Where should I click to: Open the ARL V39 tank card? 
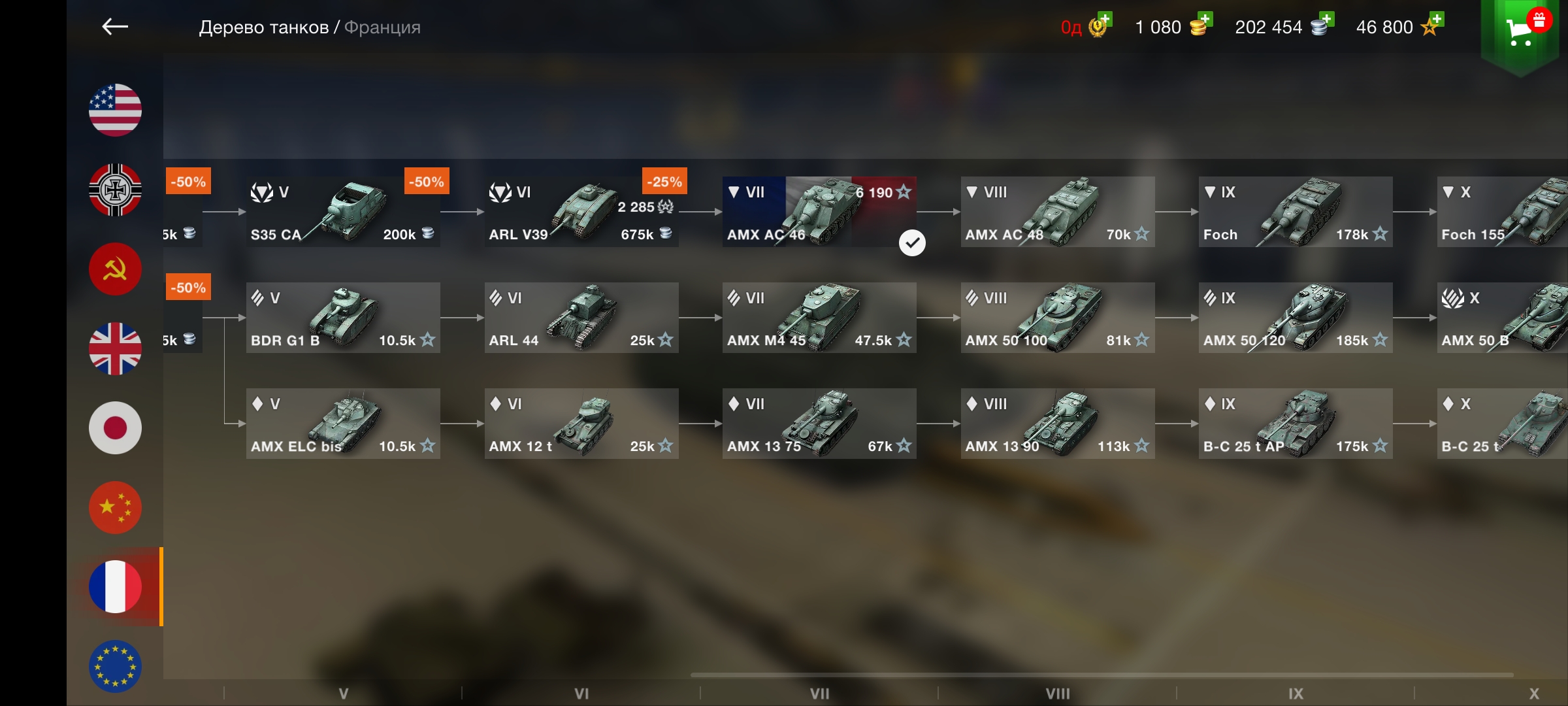(581, 212)
